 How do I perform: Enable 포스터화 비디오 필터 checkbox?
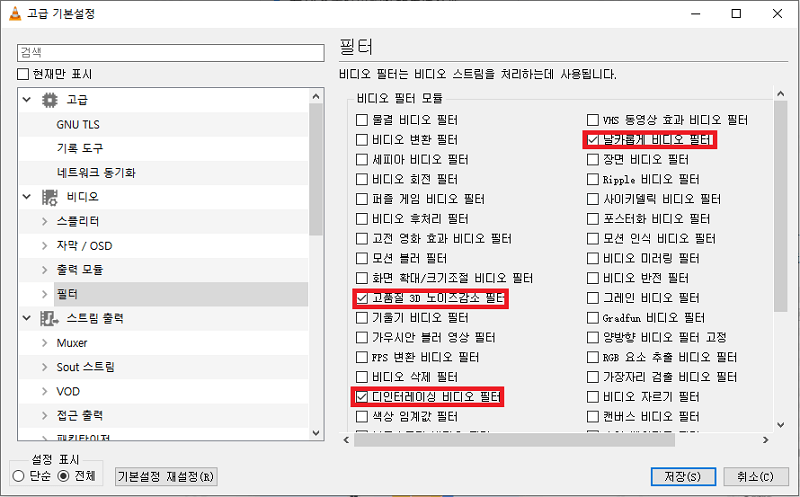pyautogui.click(x=592, y=219)
